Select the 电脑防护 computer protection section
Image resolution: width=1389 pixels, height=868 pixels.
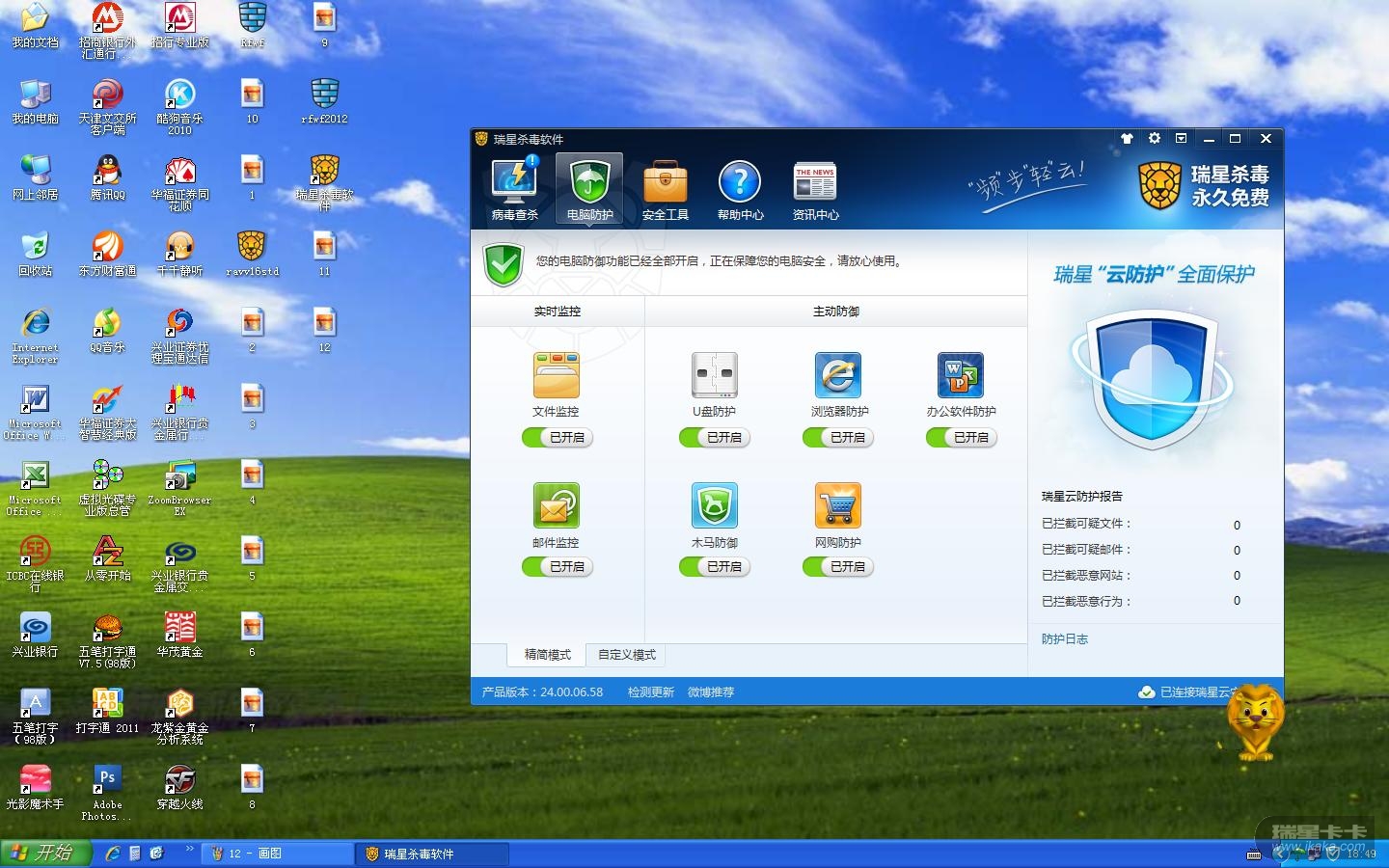589,190
